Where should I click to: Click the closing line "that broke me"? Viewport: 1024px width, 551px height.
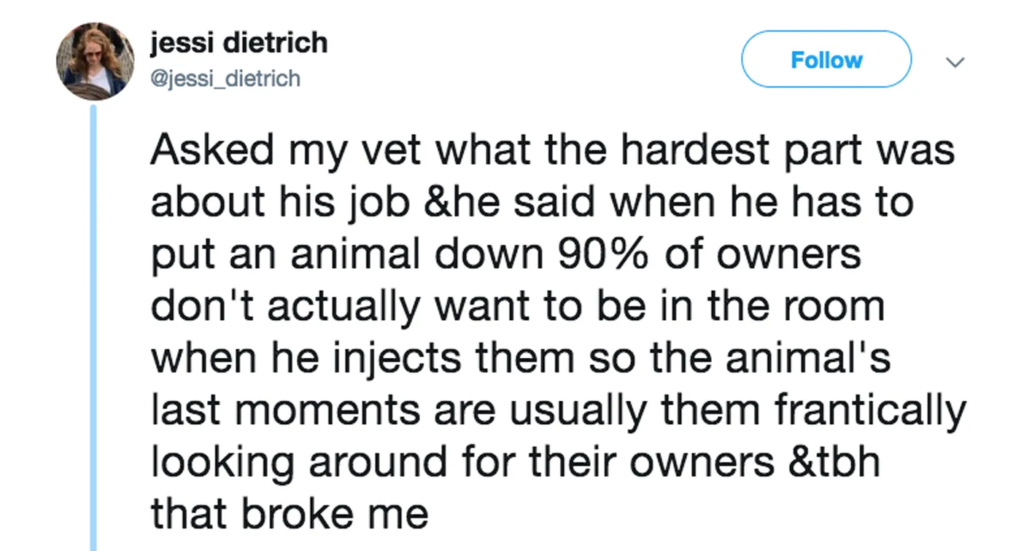coord(290,513)
